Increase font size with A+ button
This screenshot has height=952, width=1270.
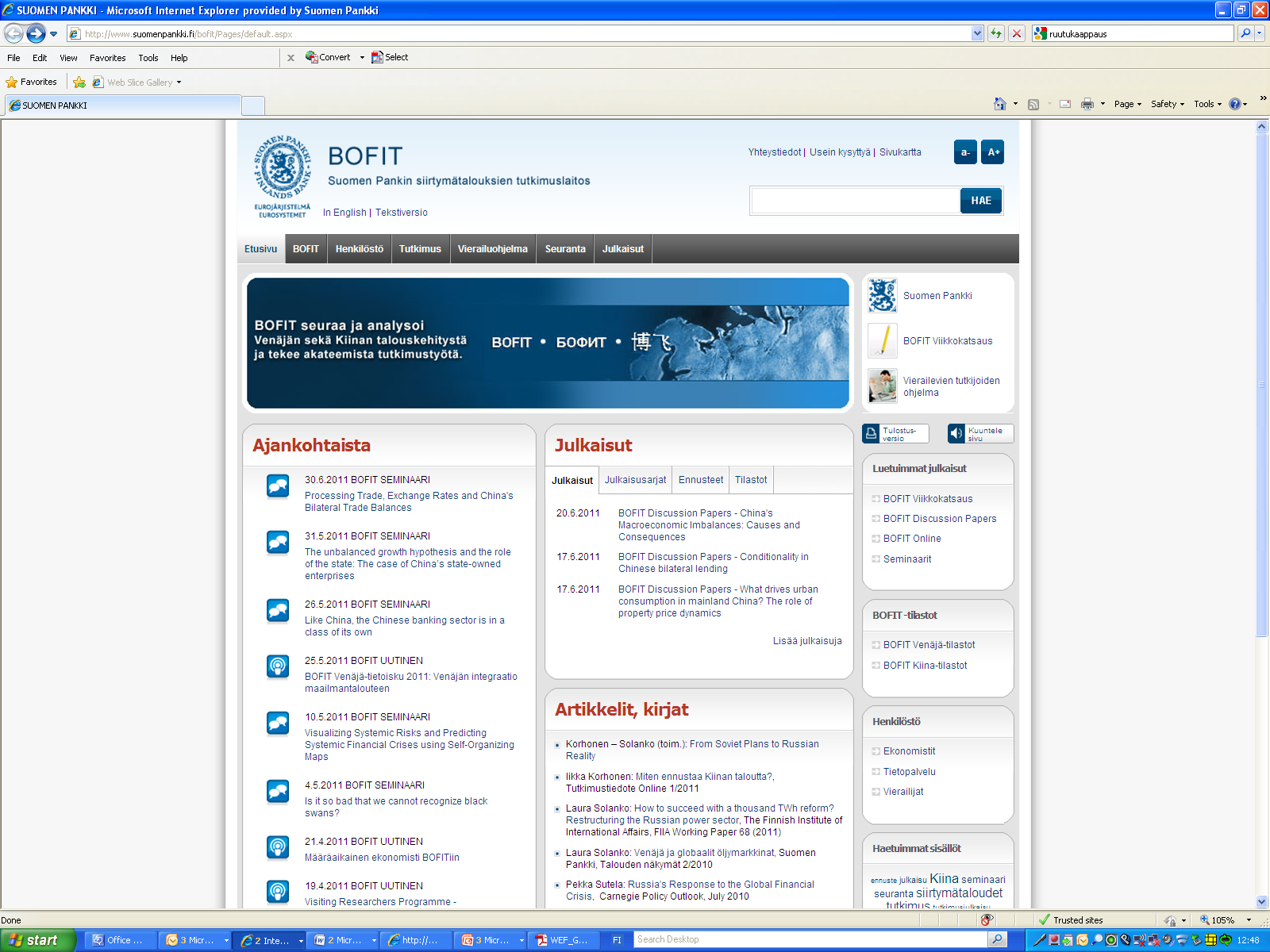993,152
